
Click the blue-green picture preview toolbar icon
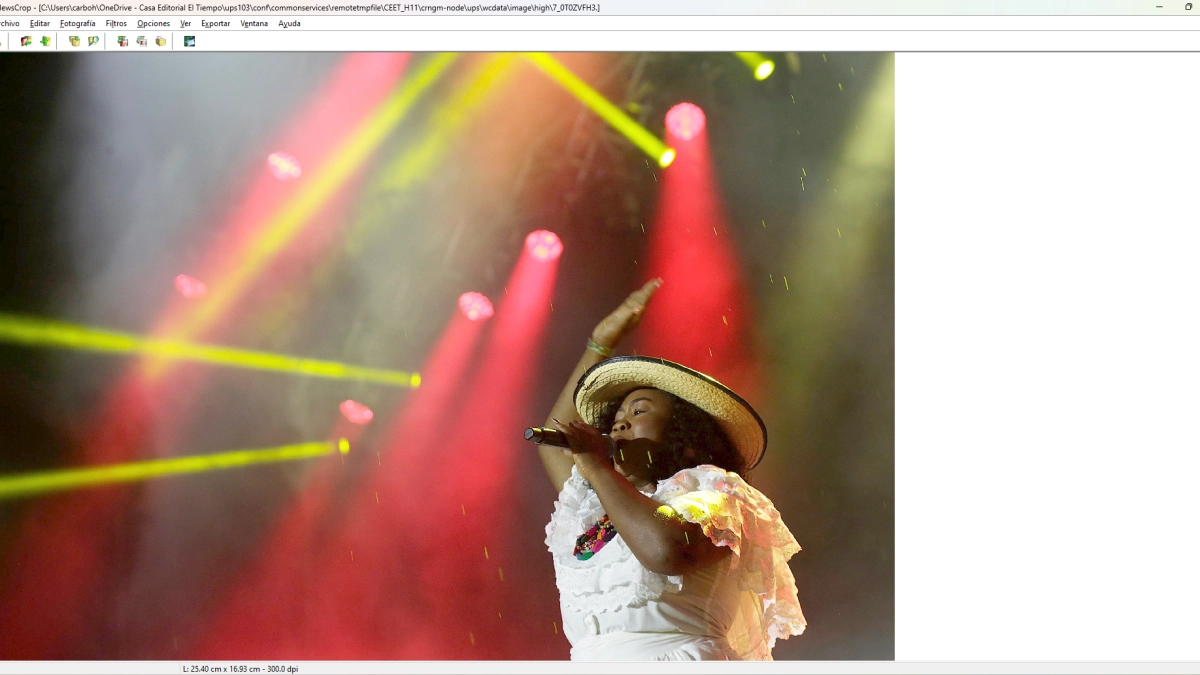(189, 41)
